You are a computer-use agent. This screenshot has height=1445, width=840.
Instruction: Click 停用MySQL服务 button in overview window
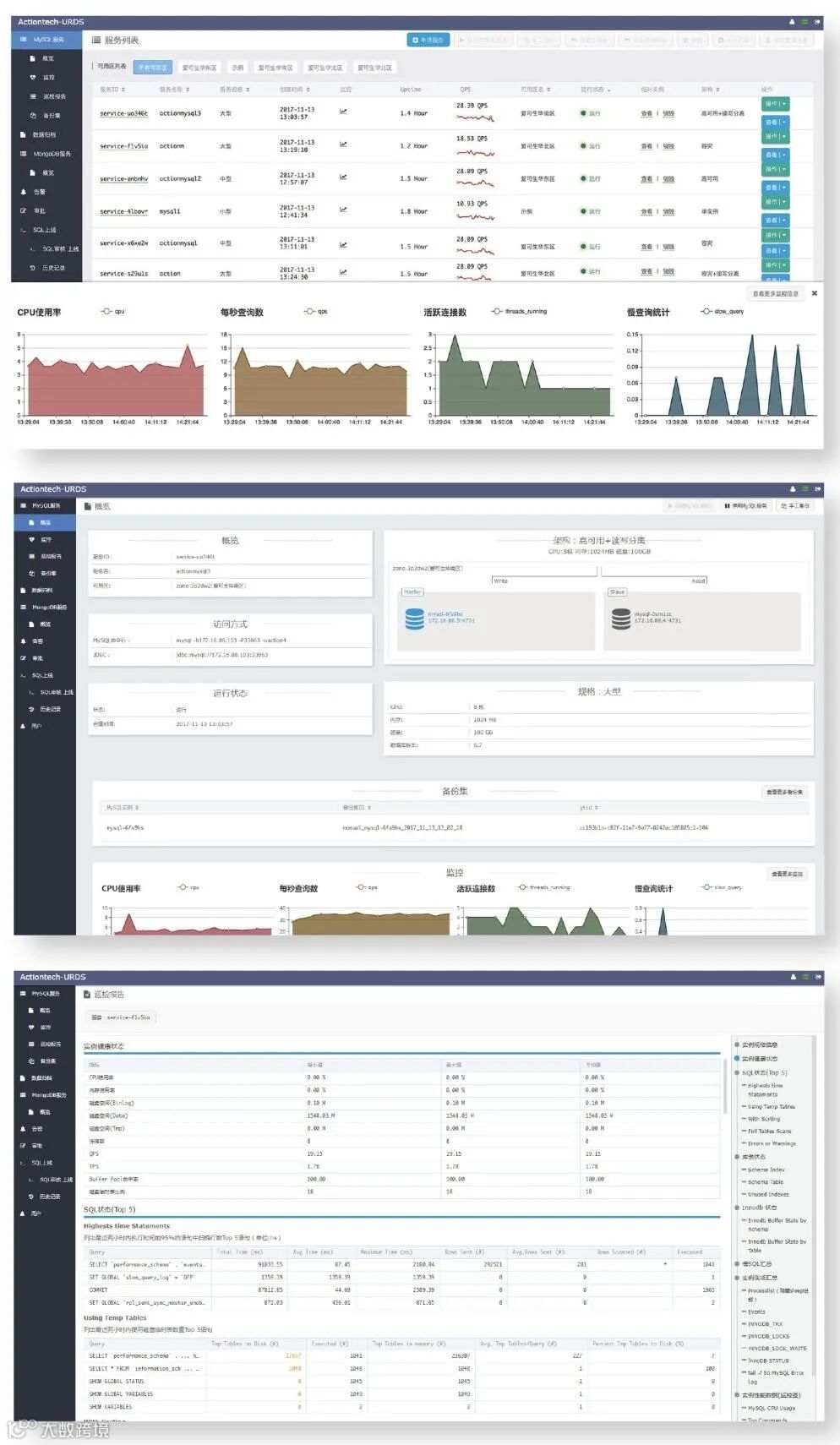point(745,505)
